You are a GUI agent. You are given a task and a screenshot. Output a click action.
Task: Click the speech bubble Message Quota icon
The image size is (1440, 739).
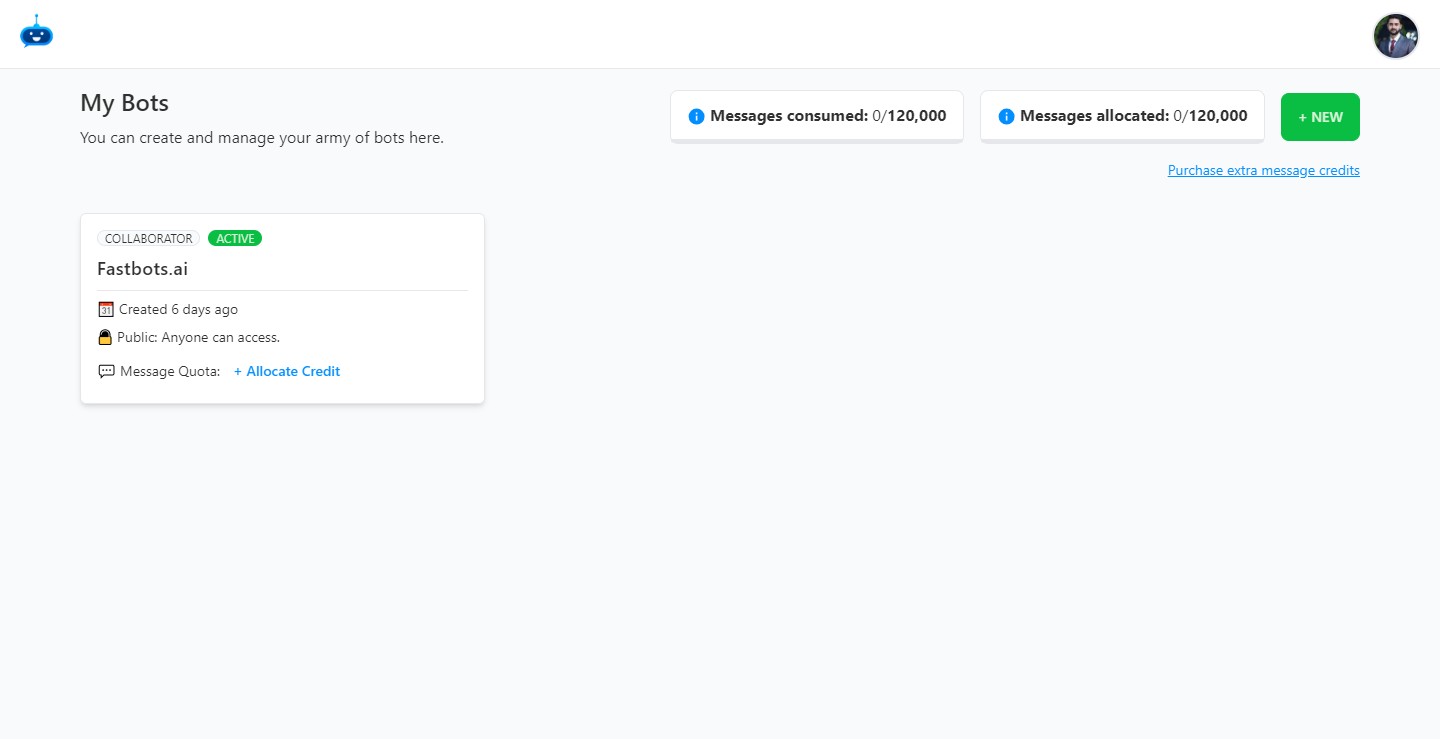pos(107,371)
